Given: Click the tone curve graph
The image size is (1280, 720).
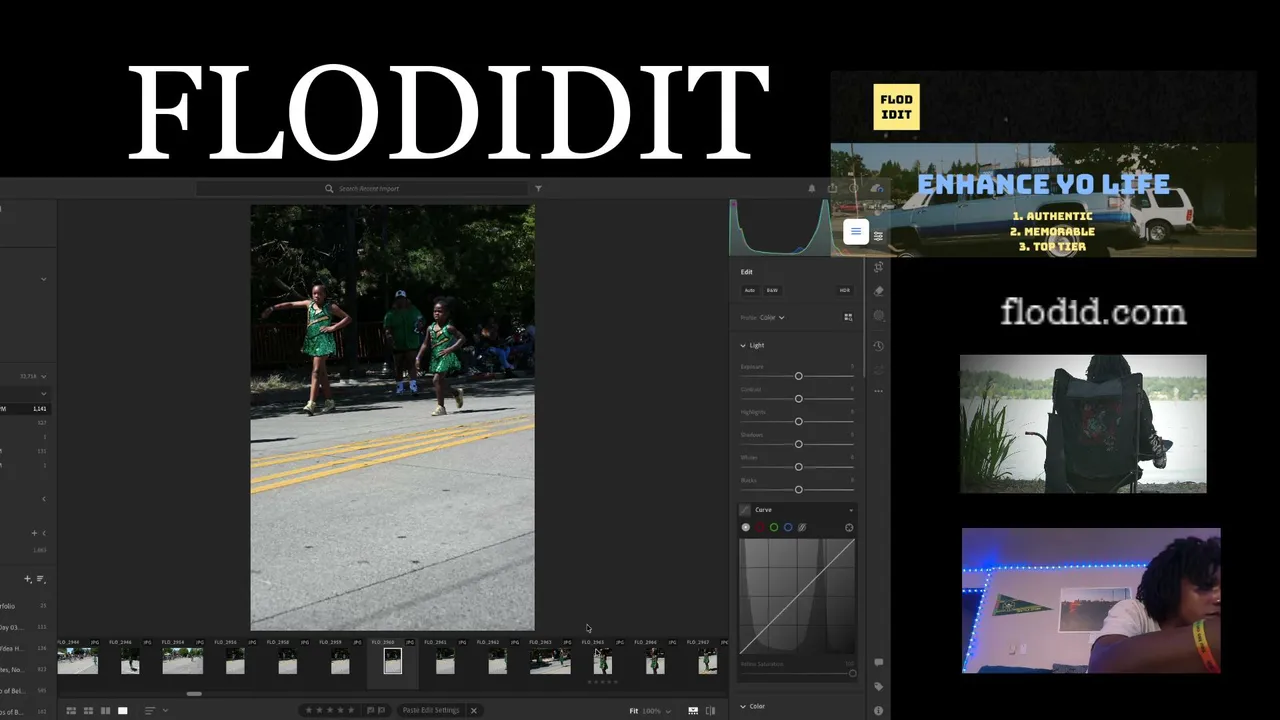Looking at the screenshot, I should (797, 597).
